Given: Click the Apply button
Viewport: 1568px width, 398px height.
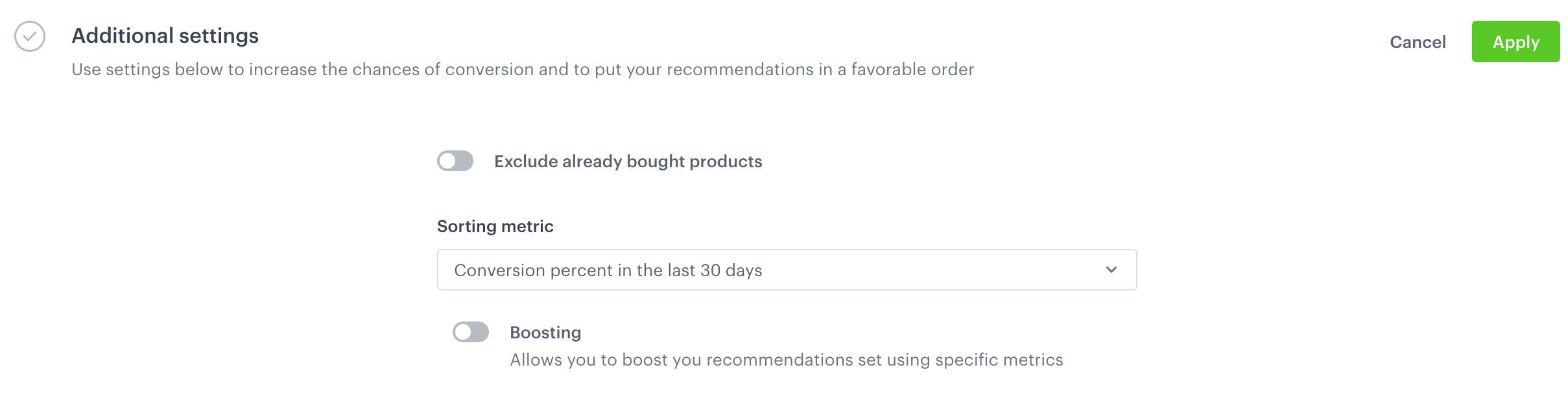Looking at the screenshot, I should [x=1515, y=41].
